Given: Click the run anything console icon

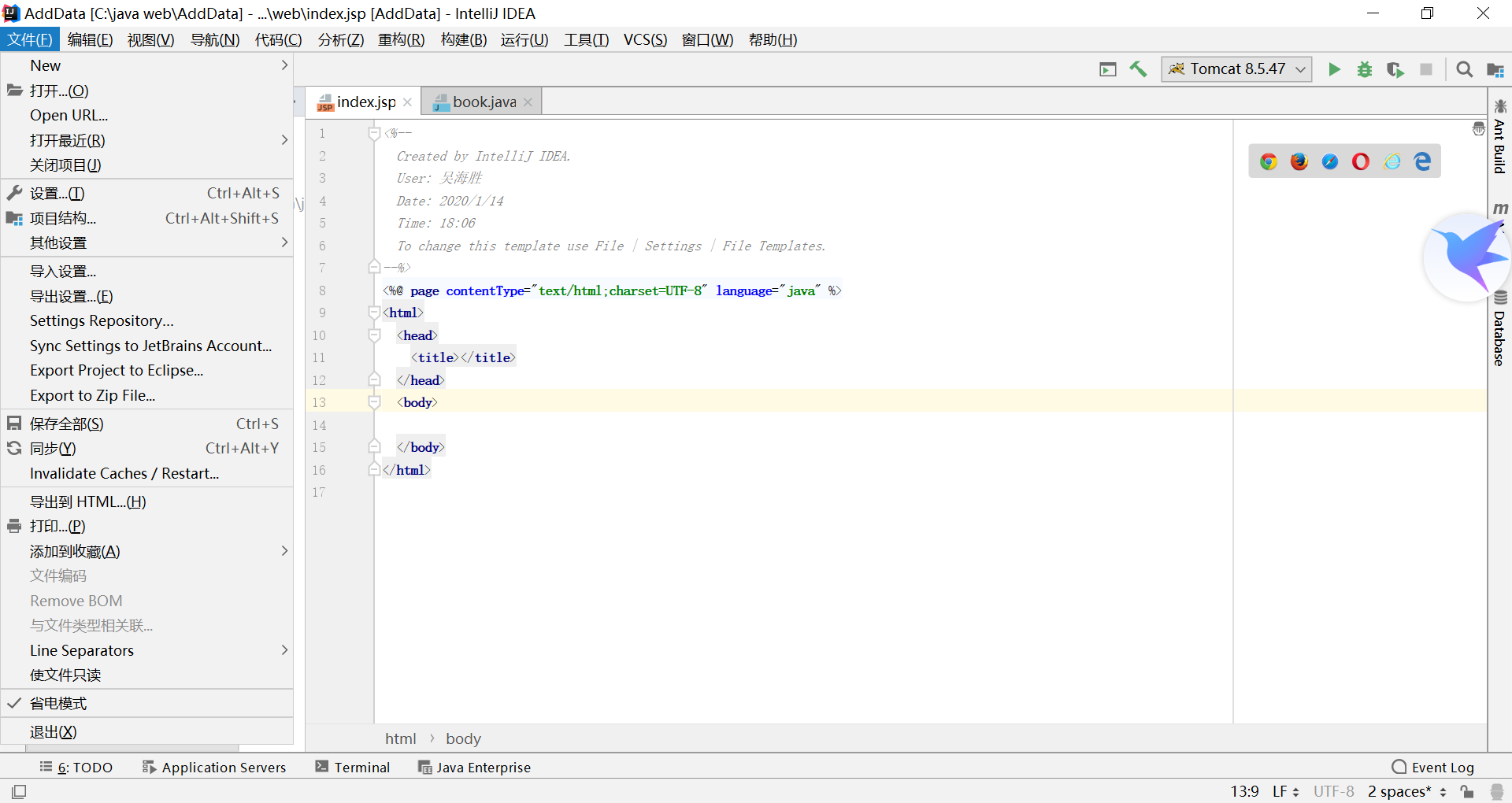Looking at the screenshot, I should pos(1108,69).
